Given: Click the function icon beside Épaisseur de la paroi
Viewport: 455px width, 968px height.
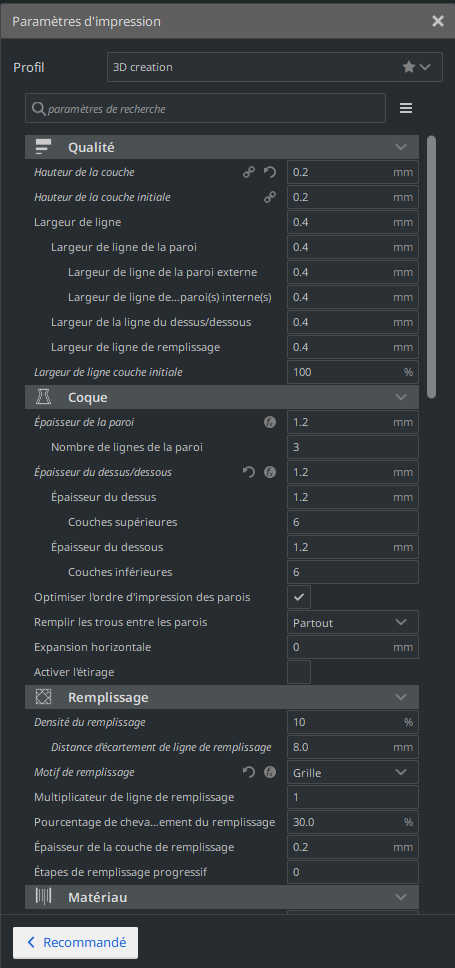Looking at the screenshot, I should (x=270, y=423).
